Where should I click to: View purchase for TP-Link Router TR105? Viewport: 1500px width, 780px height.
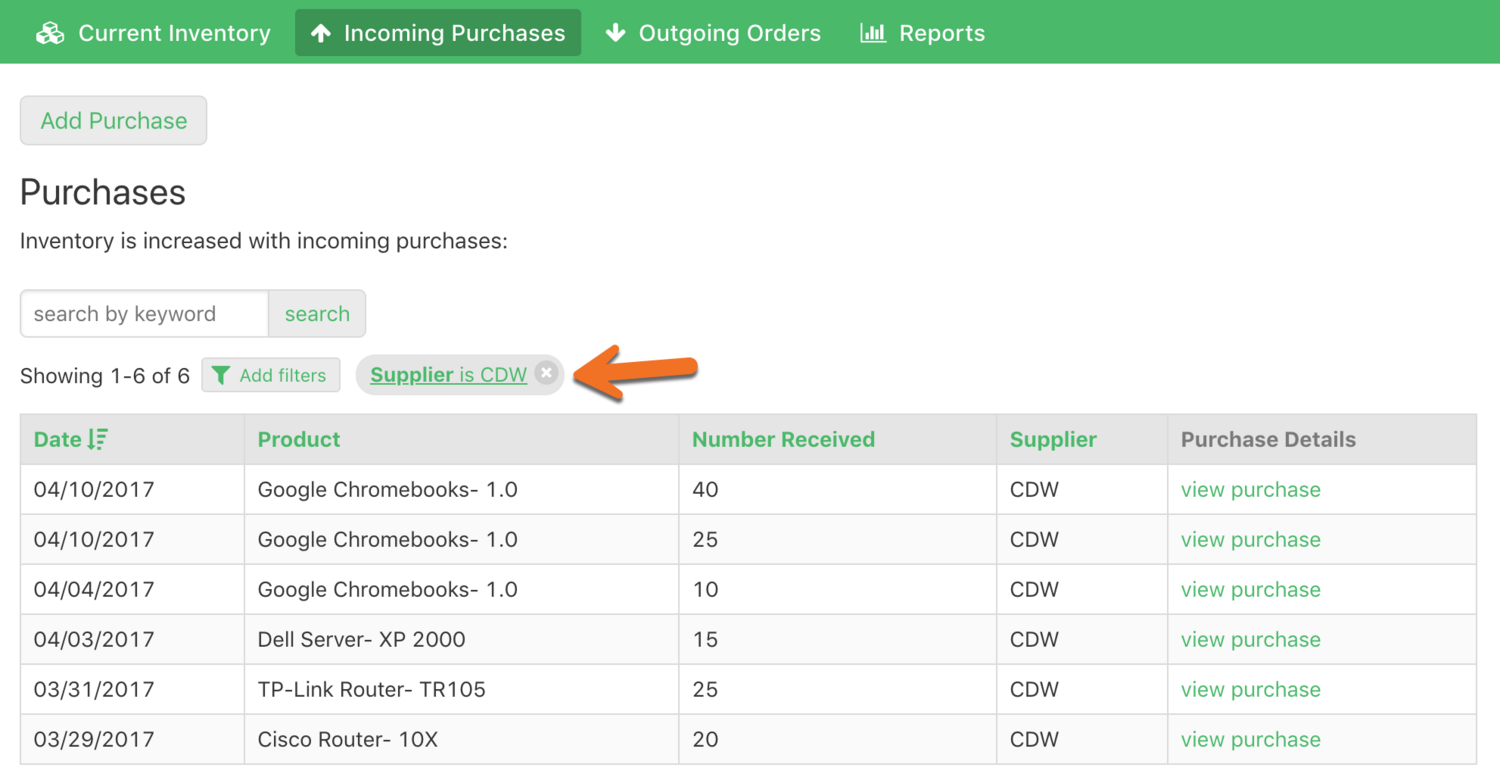pos(1250,689)
